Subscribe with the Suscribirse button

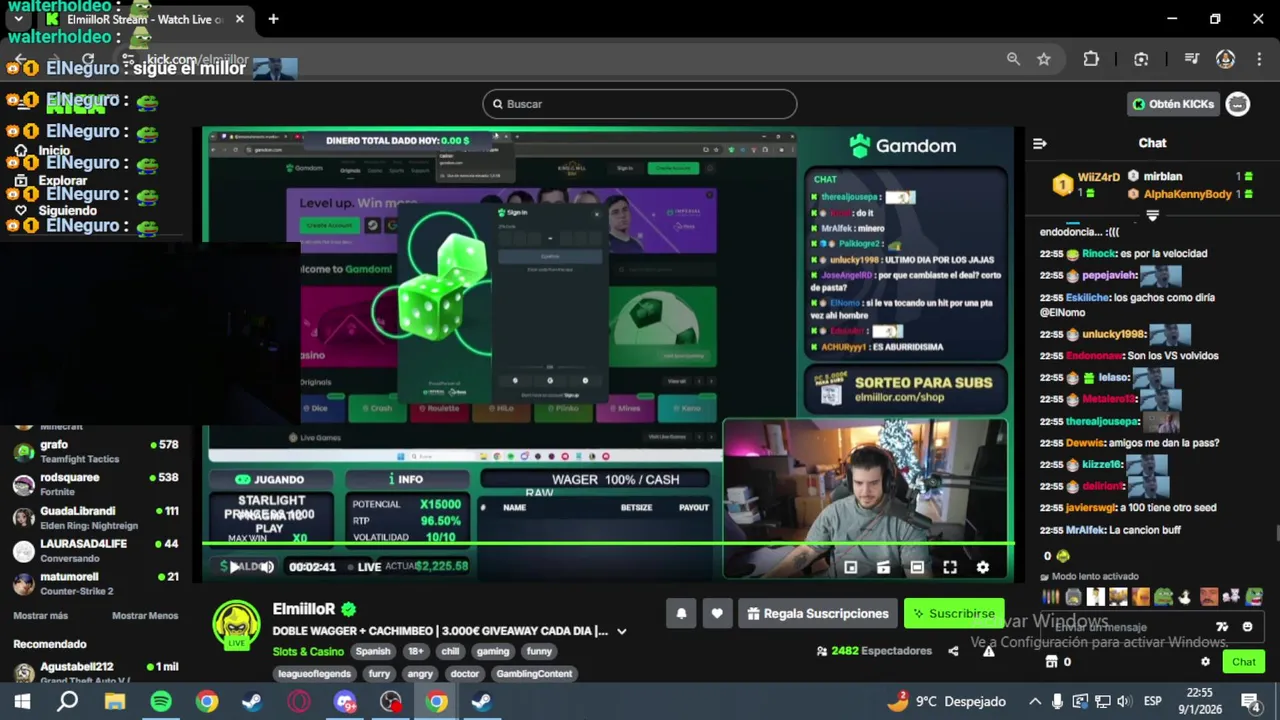coord(953,614)
